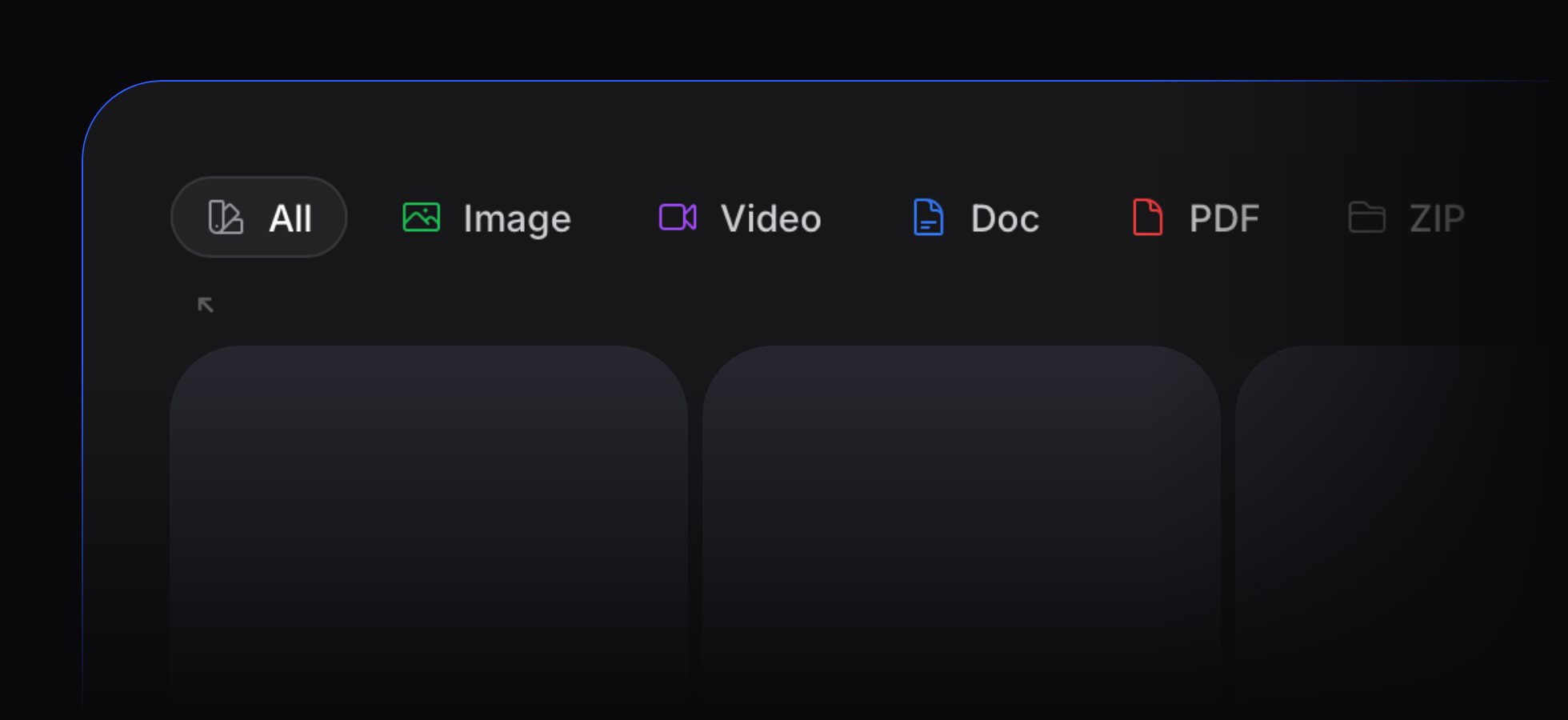Switch to the Video filter tab
The image size is (1568, 720).
click(x=740, y=218)
